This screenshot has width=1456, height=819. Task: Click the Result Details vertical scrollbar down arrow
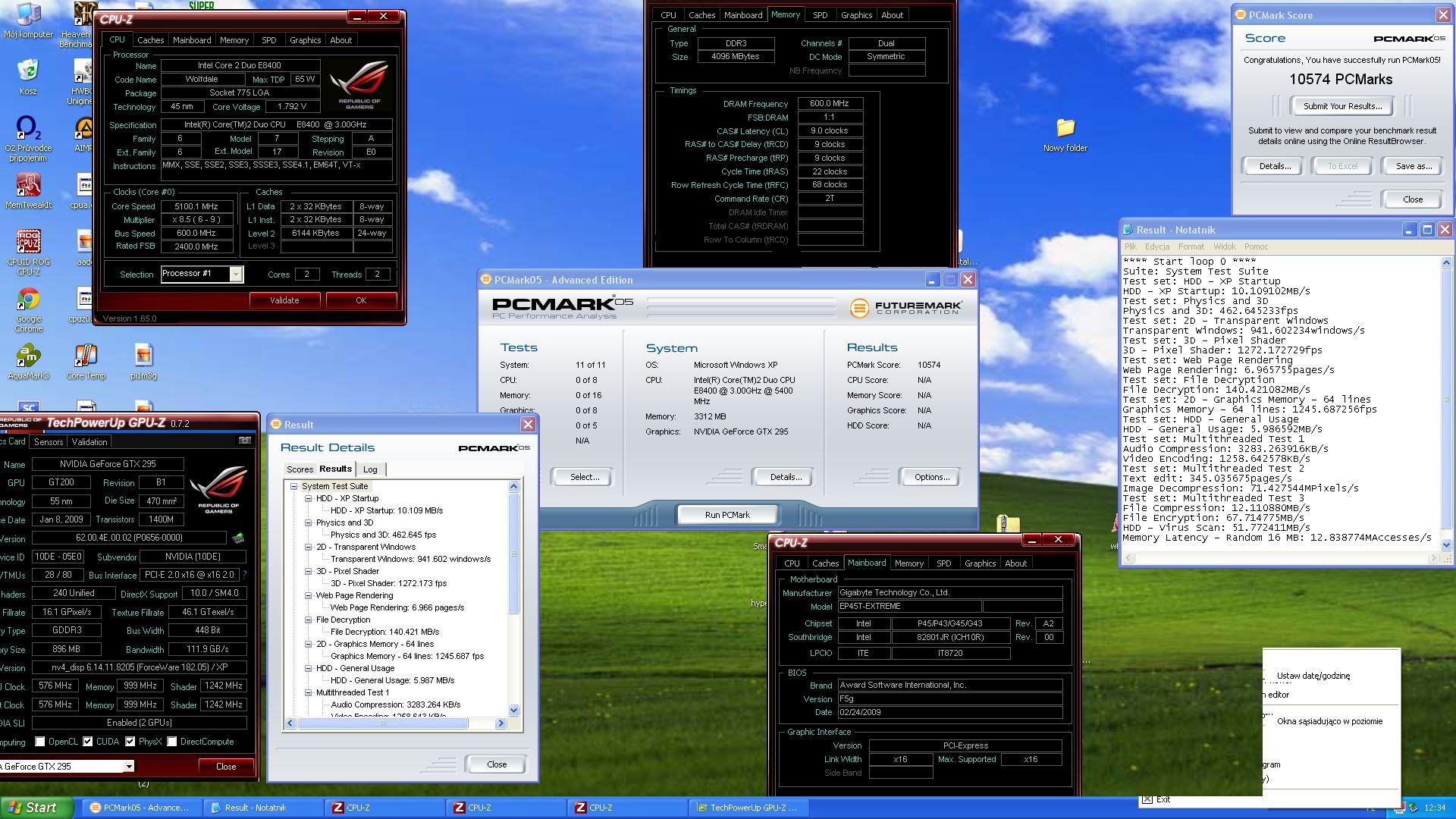514,711
